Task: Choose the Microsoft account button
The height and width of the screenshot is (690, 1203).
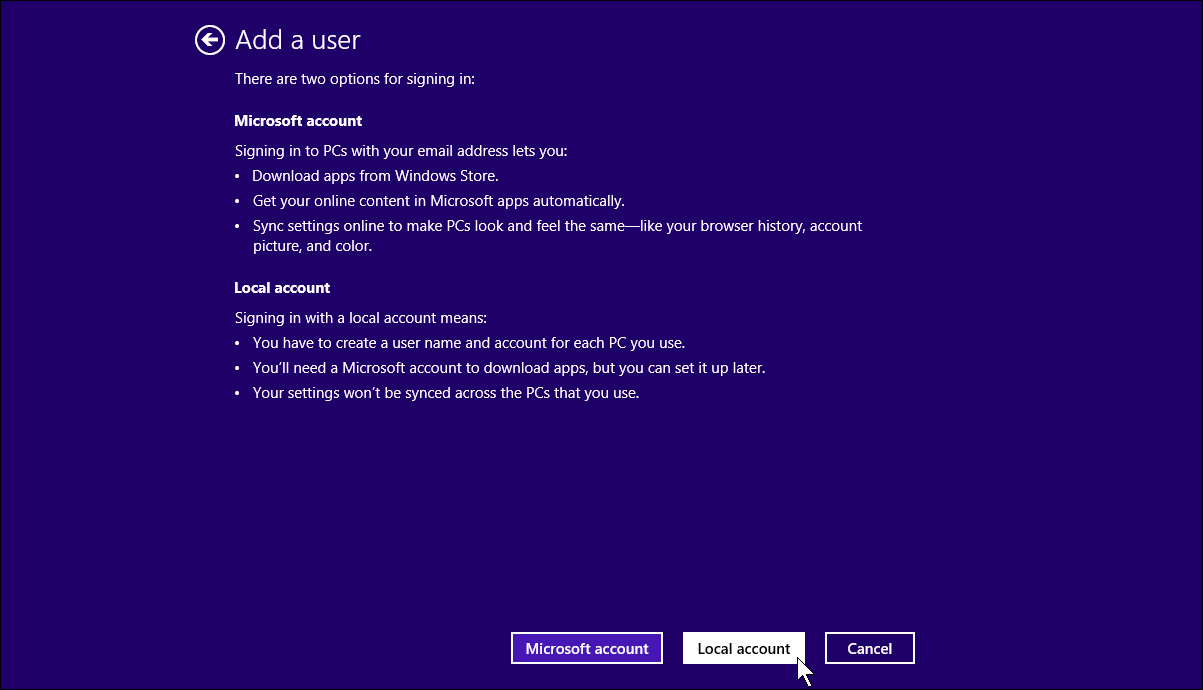Action: [587, 648]
